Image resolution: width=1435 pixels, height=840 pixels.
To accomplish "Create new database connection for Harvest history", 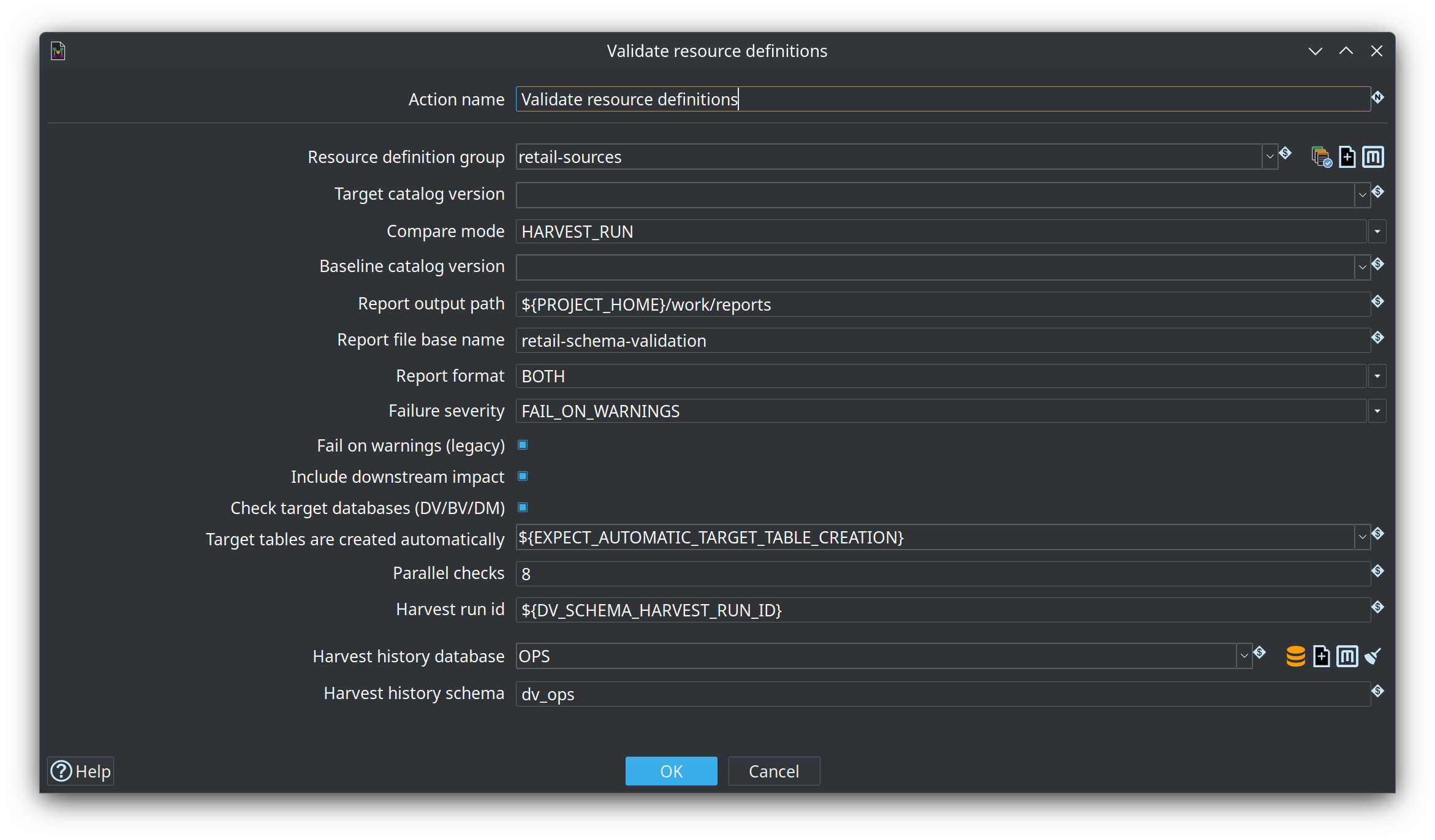I will coord(1321,656).
